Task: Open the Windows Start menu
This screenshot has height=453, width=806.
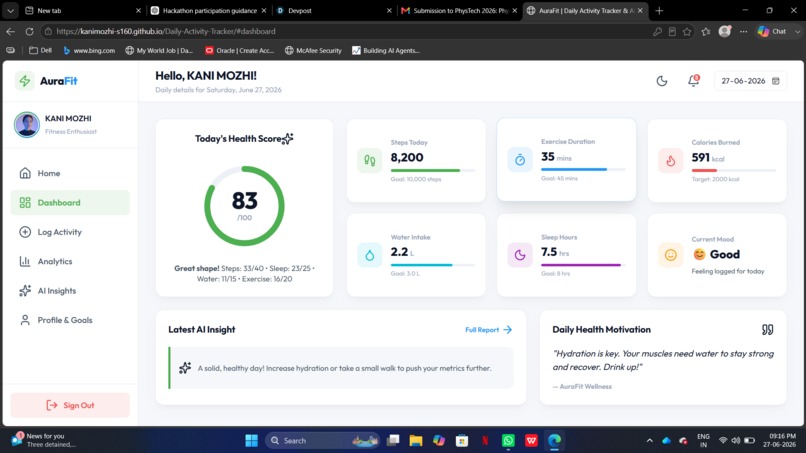Action: (251, 441)
